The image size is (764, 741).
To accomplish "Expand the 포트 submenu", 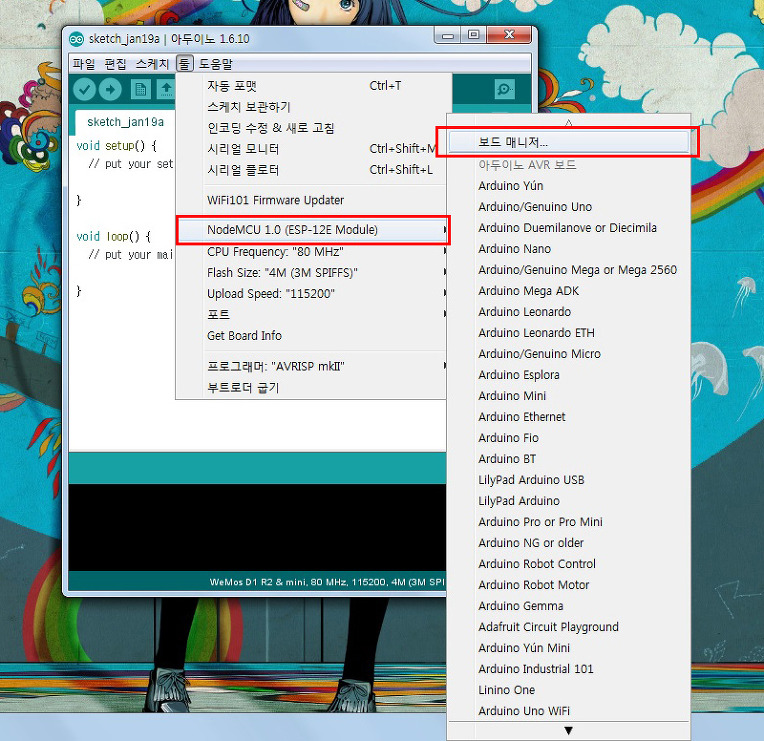I will point(311,315).
